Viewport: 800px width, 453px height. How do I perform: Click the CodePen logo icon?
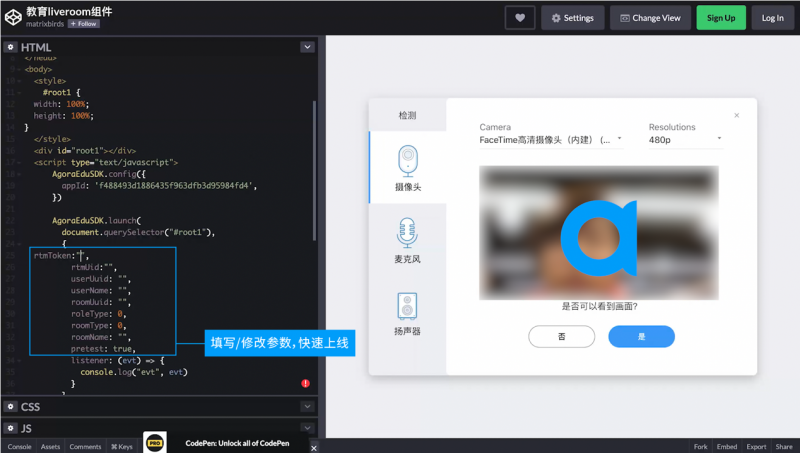(14, 17)
